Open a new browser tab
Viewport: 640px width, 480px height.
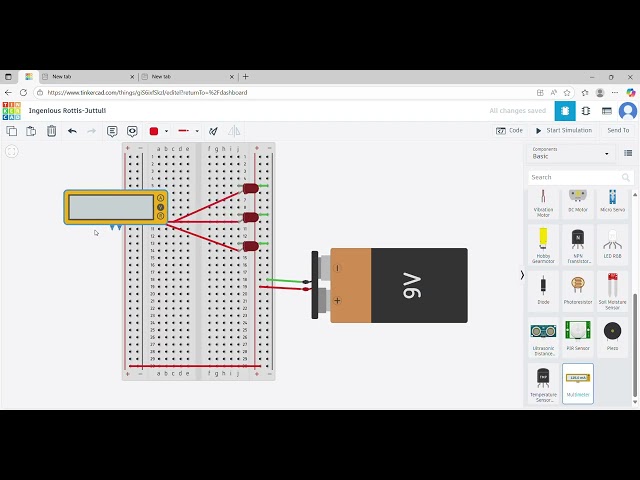click(245, 77)
